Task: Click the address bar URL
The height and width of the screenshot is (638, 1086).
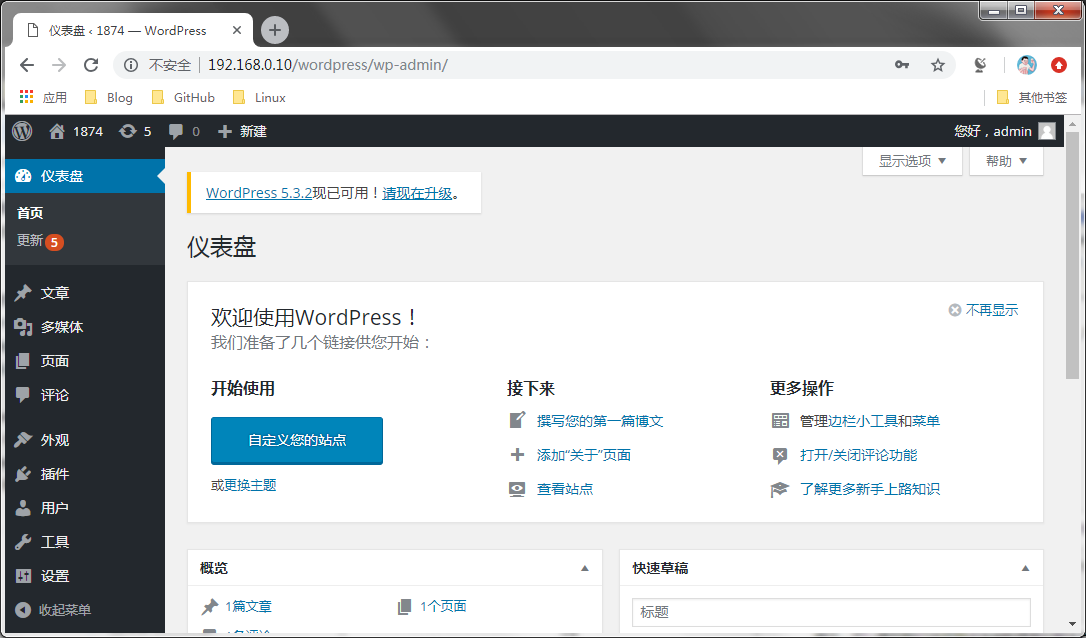Action: coord(328,65)
